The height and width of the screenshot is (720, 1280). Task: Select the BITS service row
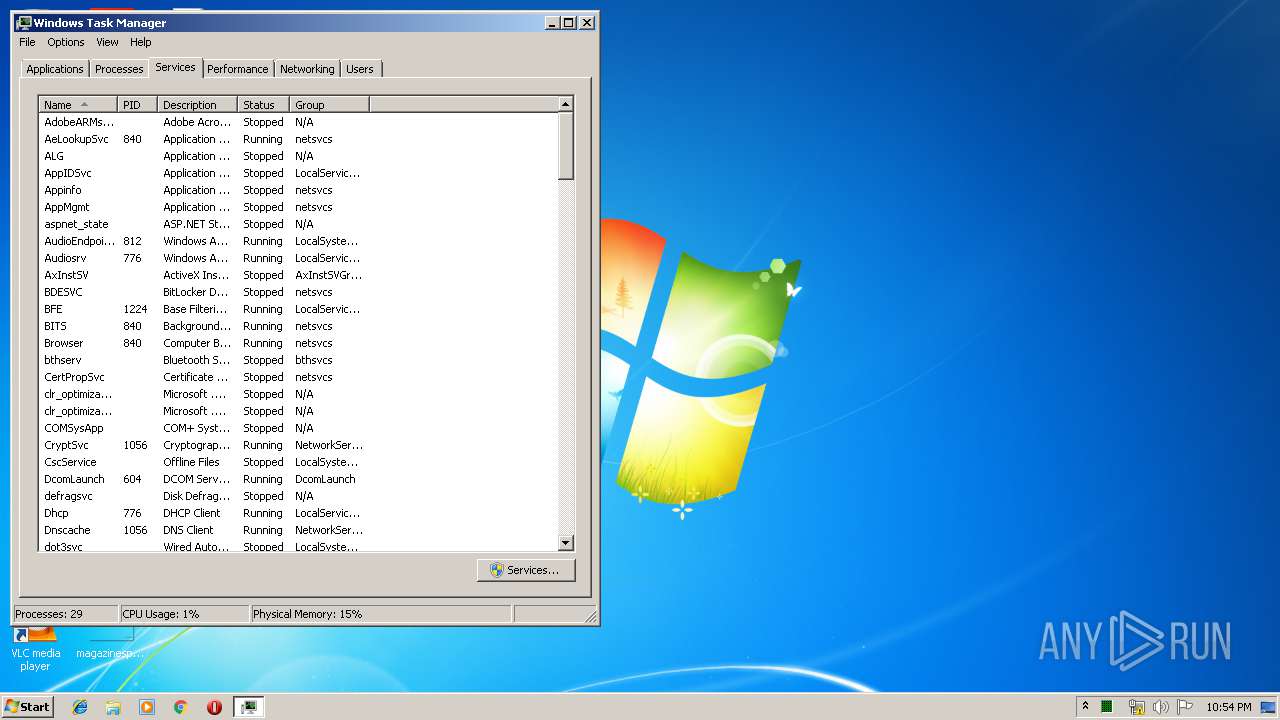(299, 326)
